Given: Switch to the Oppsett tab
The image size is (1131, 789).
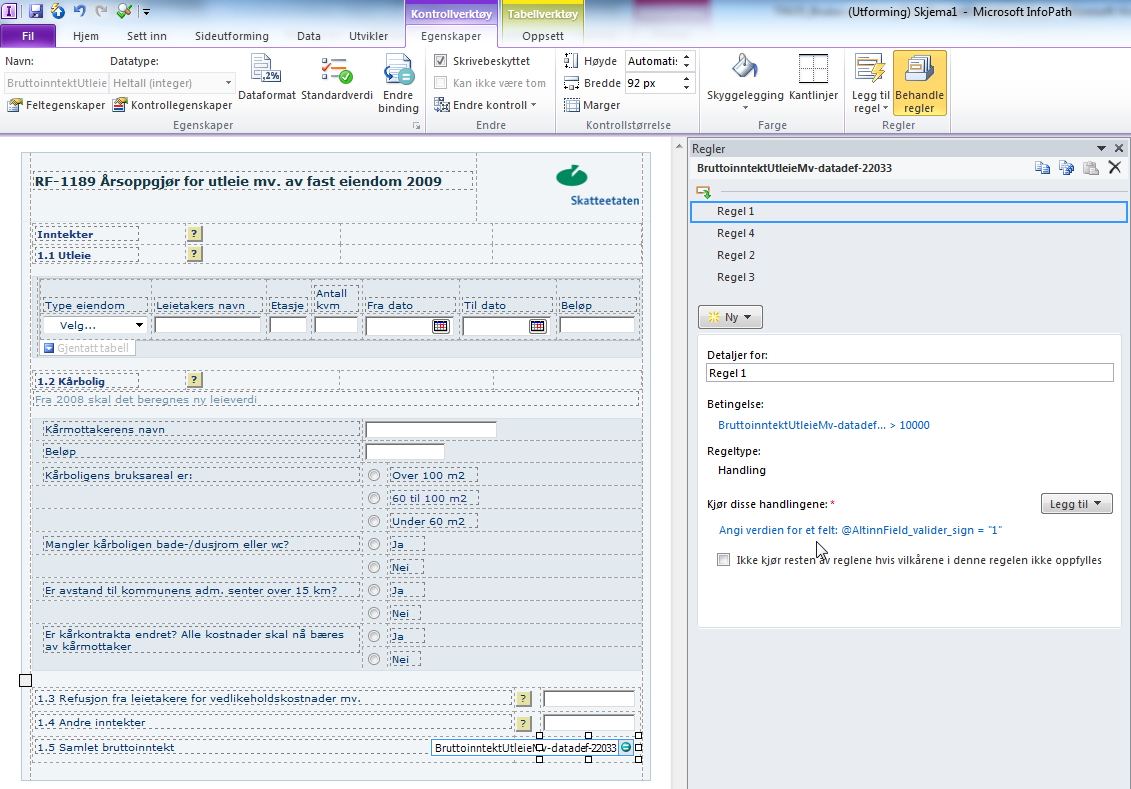Looking at the screenshot, I should 542,36.
